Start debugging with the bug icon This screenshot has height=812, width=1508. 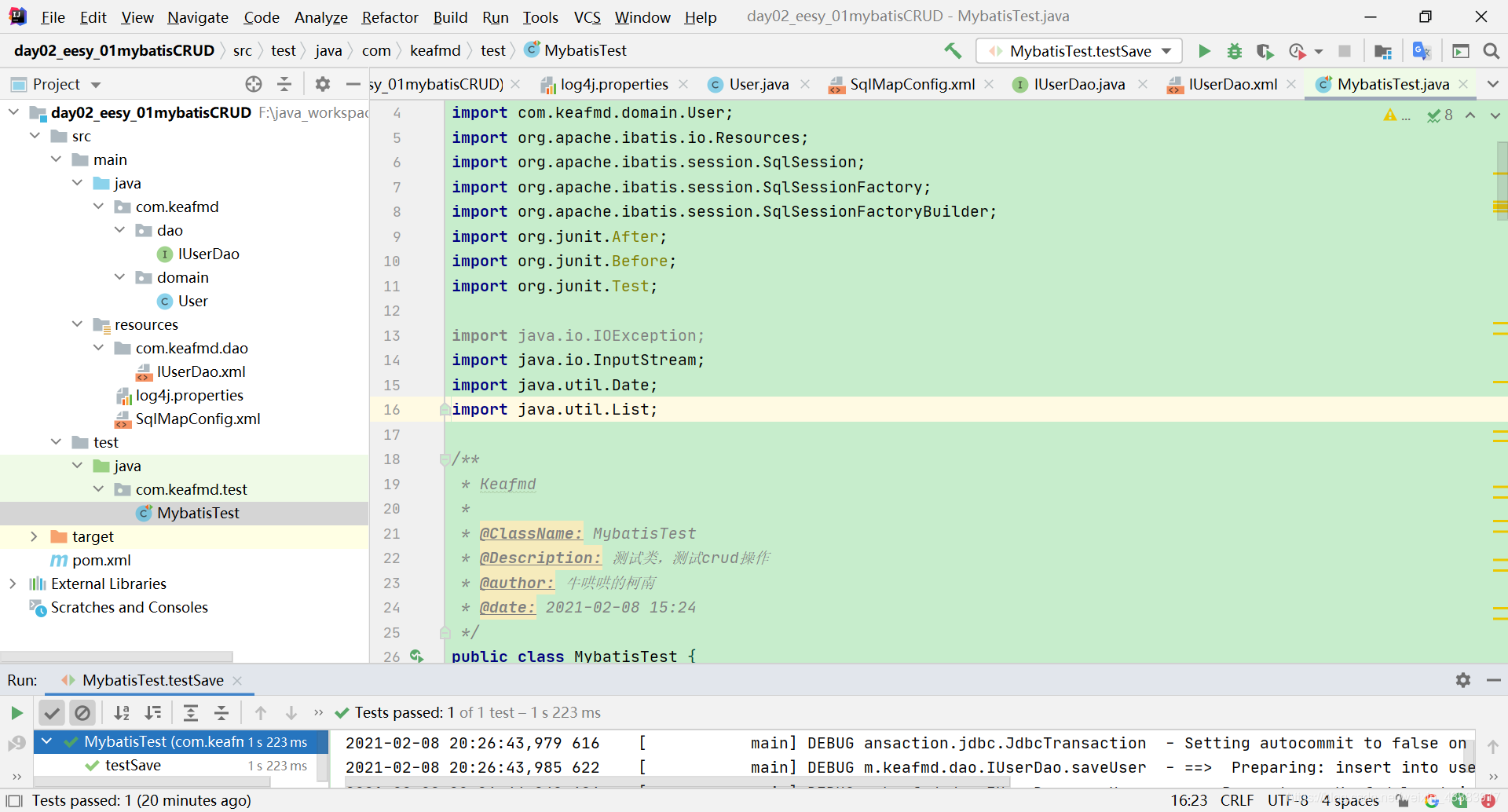point(1235,51)
